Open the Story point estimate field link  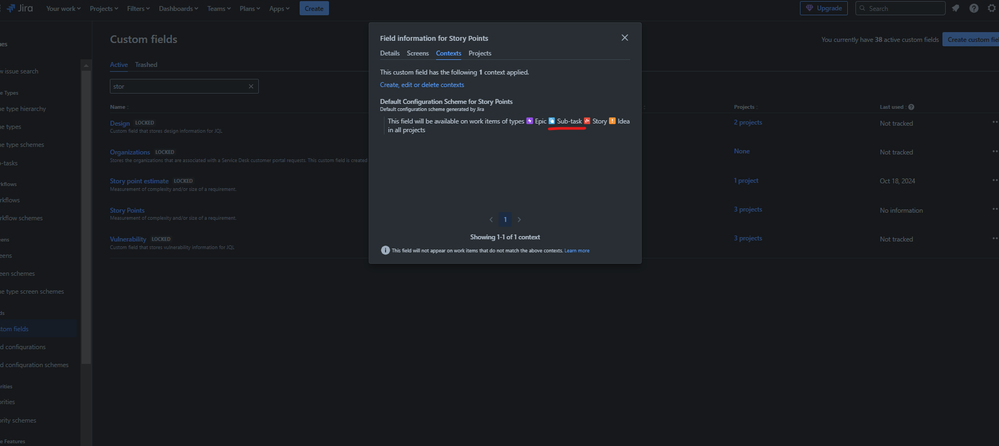pos(139,181)
